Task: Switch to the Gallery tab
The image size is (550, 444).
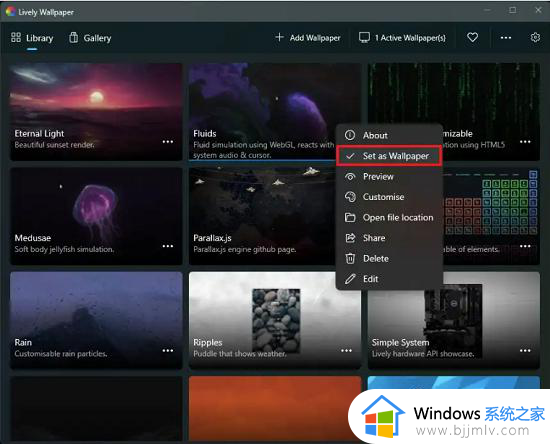Action: point(90,38)
